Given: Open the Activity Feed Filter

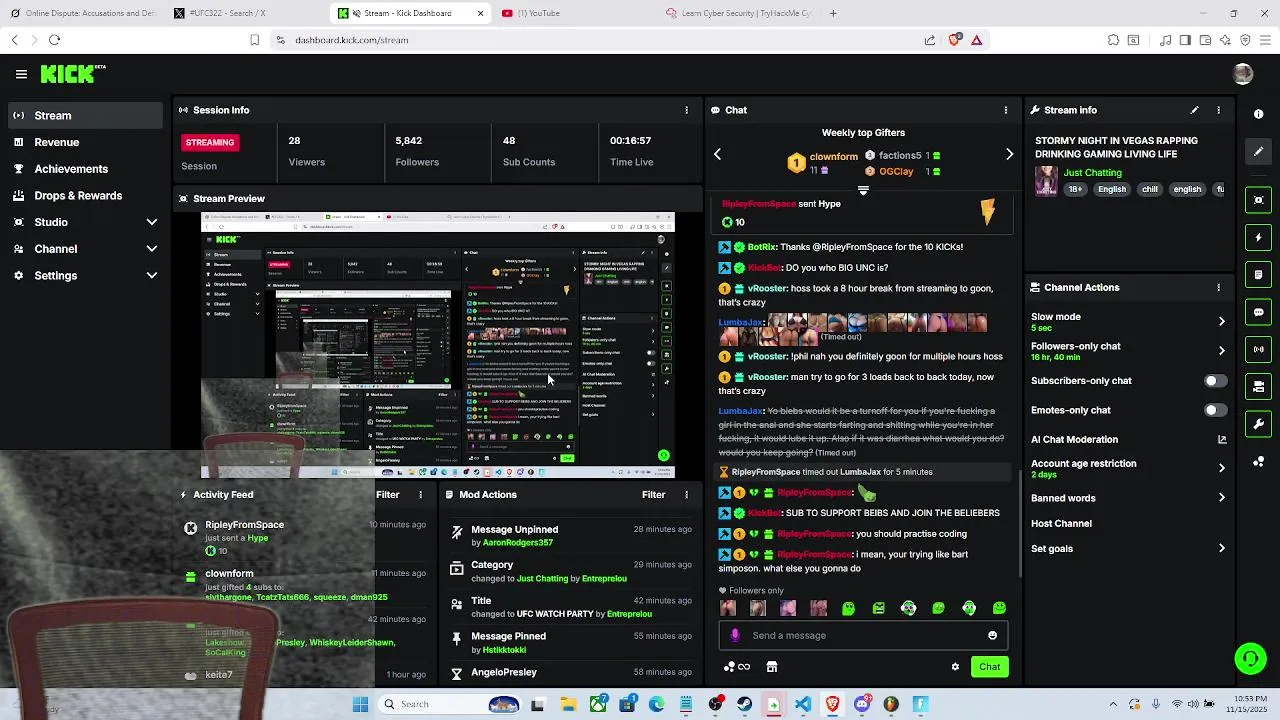Looking at the screenshot, I should click(388, 494).
